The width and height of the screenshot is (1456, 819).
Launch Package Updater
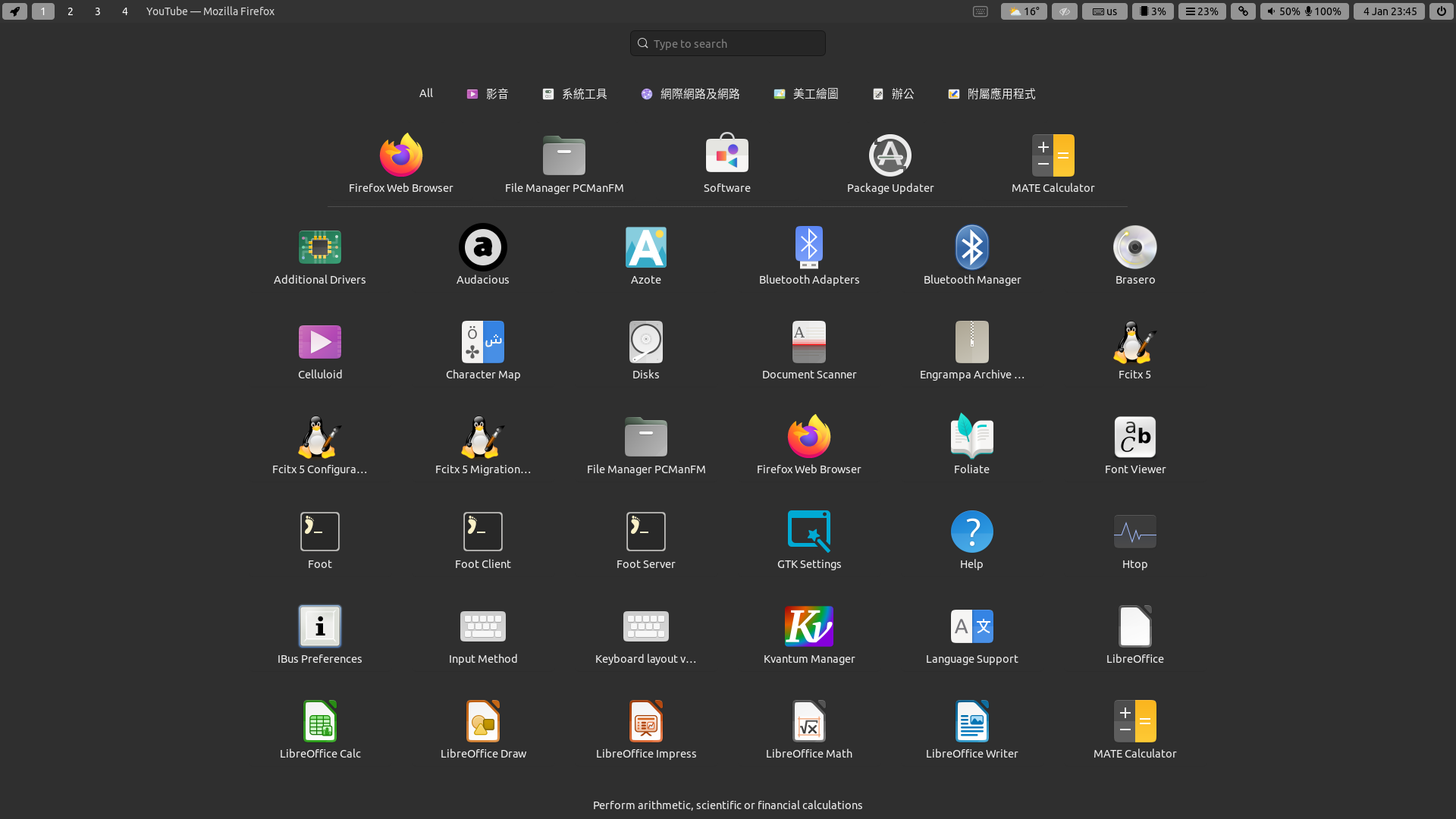coord(890,165)
